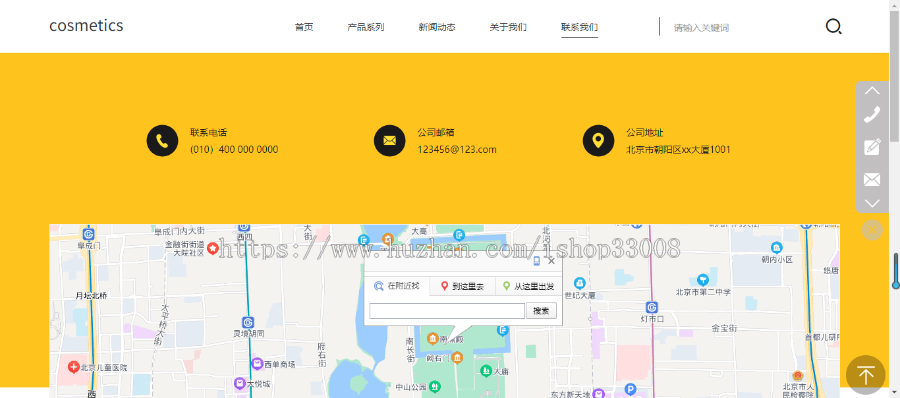
Task: Click the envelope icon beside 公司邮箱
Action: tap(390, 140)
